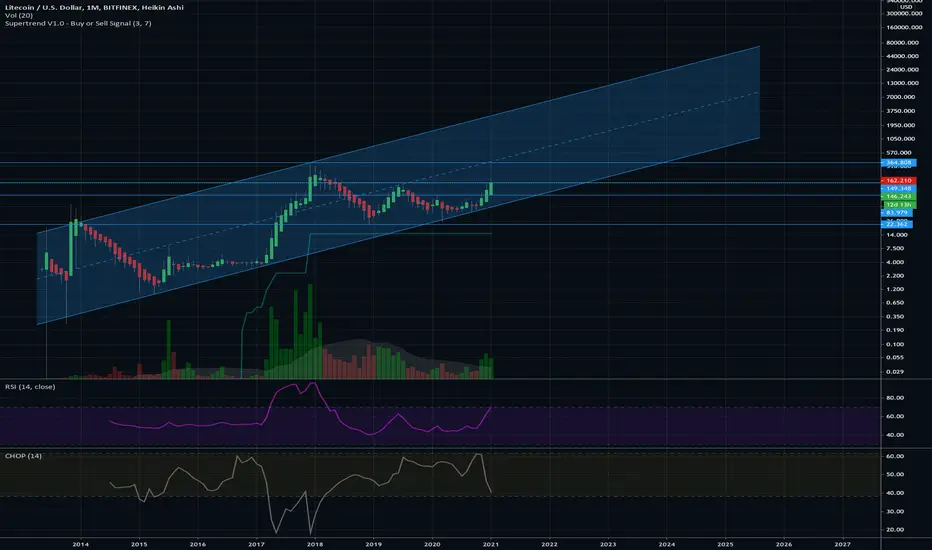Click the 40.00 value on RSI scale
Screen dimensions: 932x550
[895, 435]
